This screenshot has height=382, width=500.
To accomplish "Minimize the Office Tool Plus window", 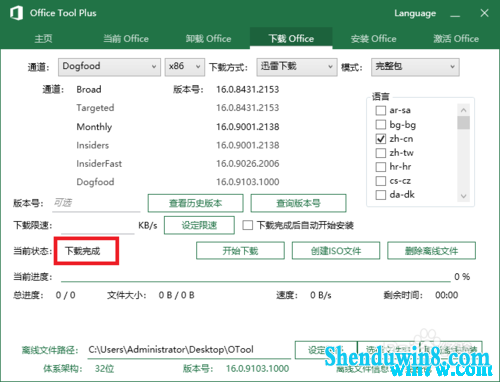I will (x=455, y=14).
